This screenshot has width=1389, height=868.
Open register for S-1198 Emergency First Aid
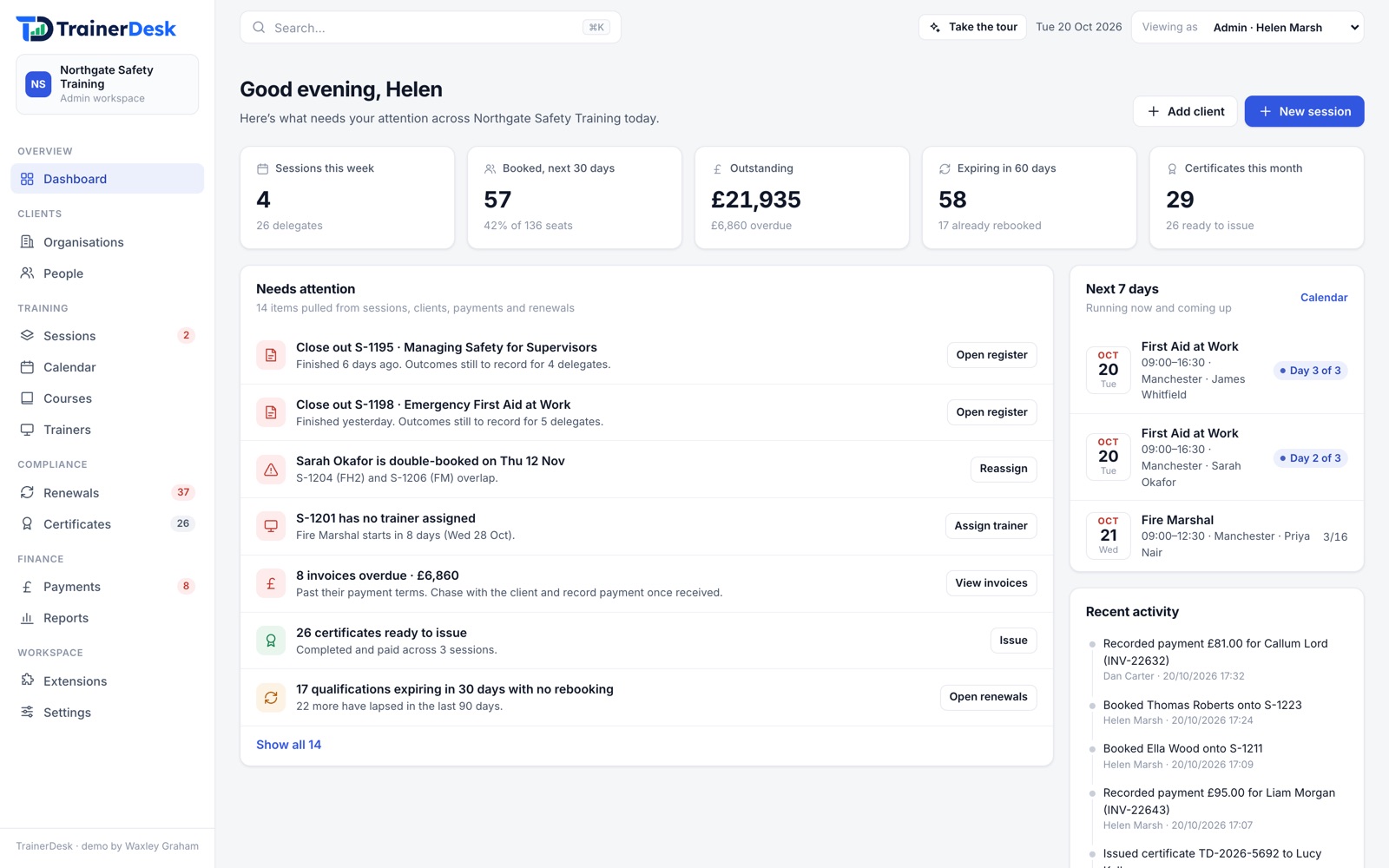[x=991, y=412]
